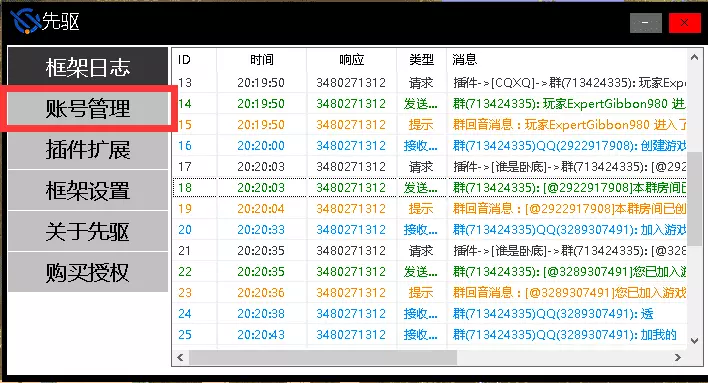Screen dimensions: 708x383
Task: Open 关于先驱 page
Action: pyautogui.click(x=88, y=231)
